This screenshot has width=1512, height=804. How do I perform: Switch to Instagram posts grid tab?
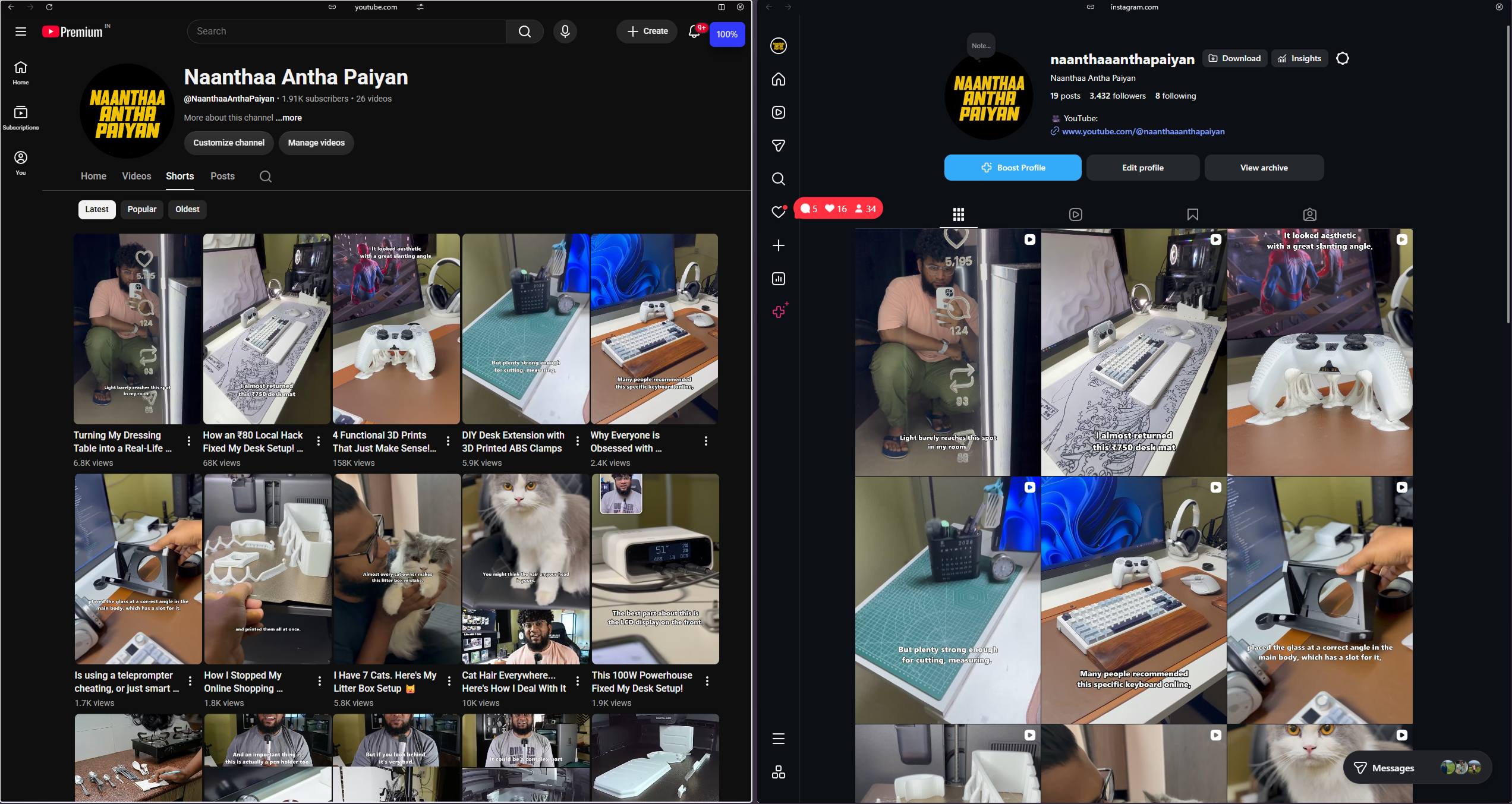958,215
